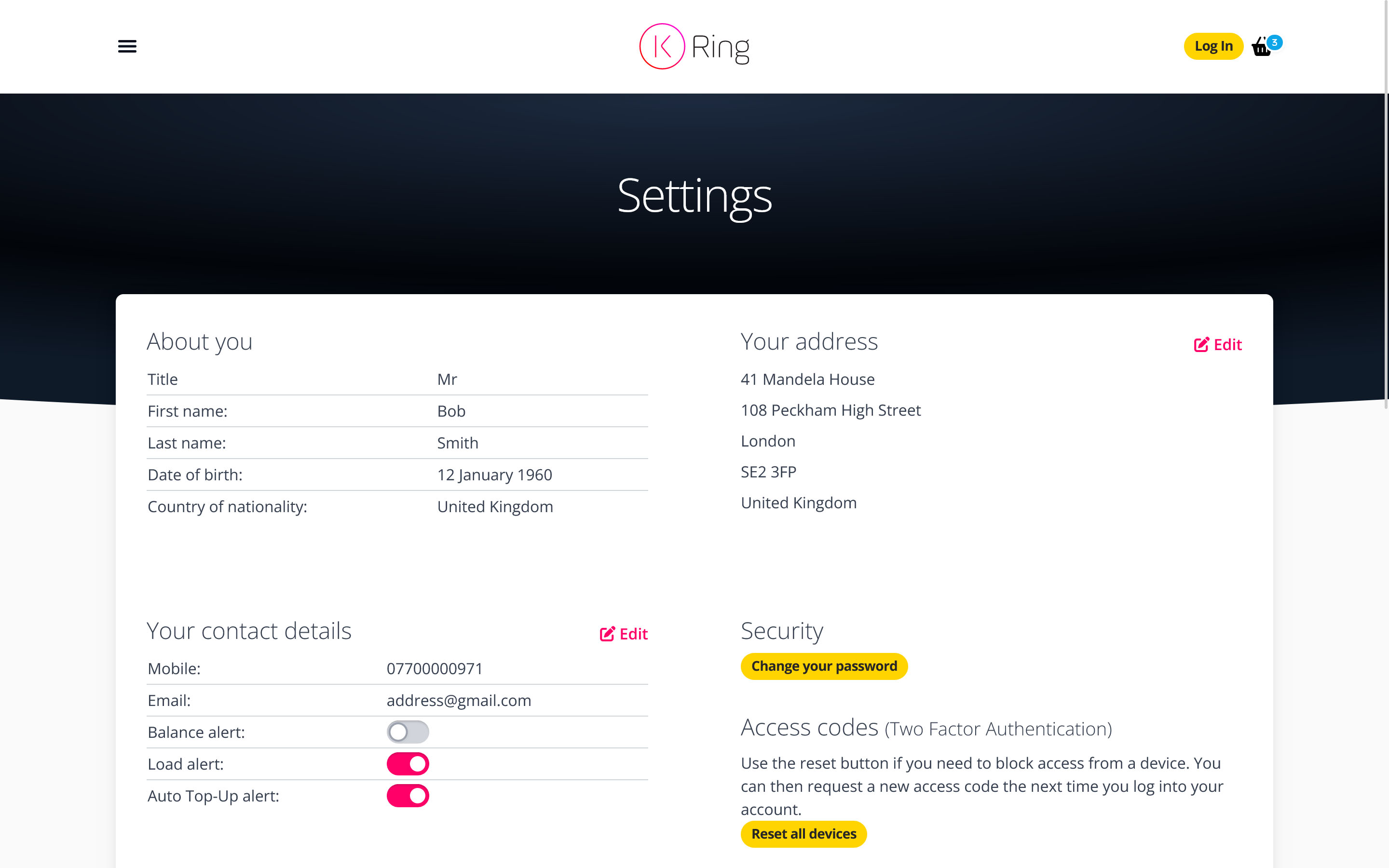
Task: Click the Edit link for contact details
Action: (x=633, y=634)
